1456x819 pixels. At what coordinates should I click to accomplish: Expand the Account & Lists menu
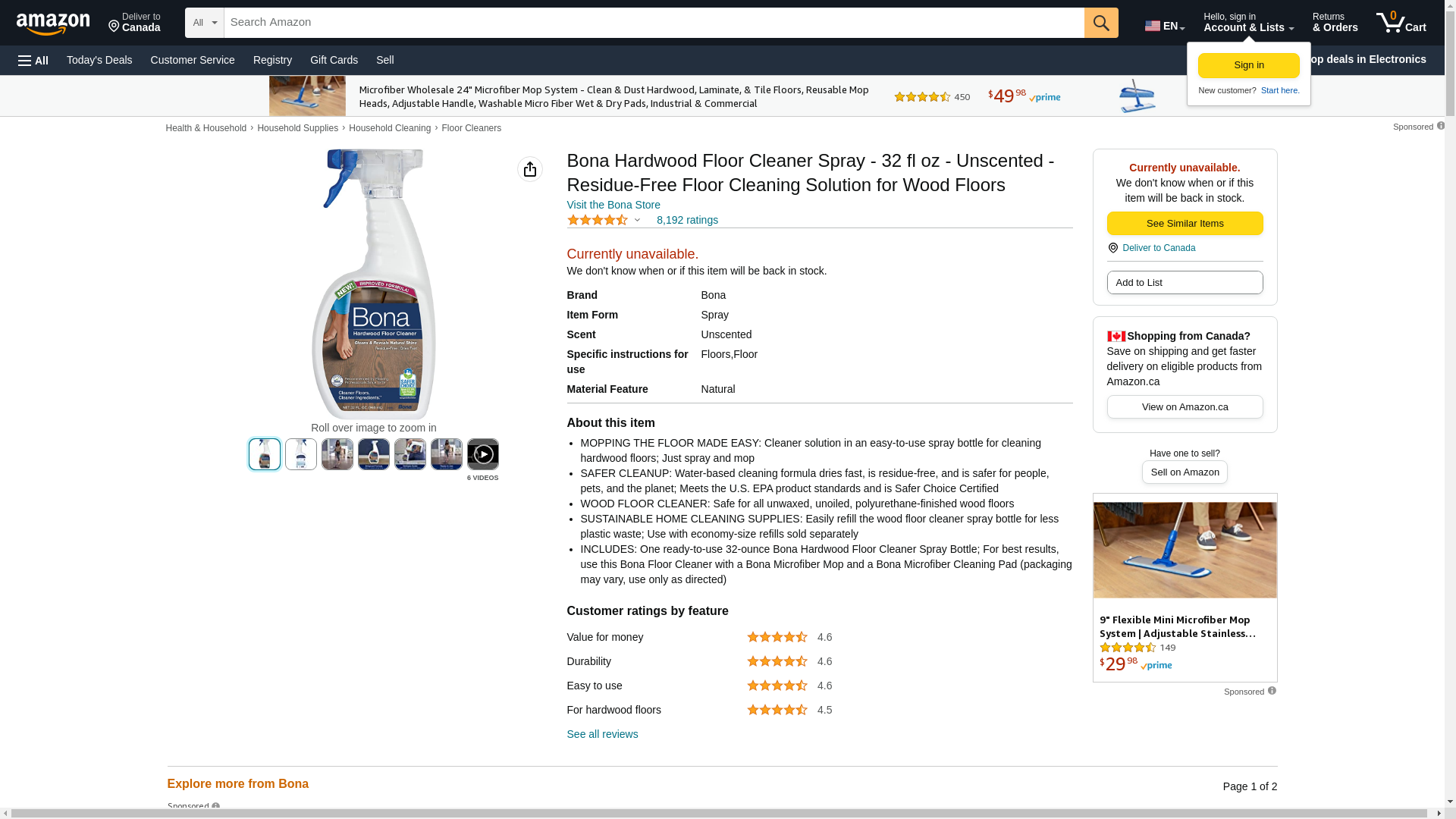(x=1248, y=23)
